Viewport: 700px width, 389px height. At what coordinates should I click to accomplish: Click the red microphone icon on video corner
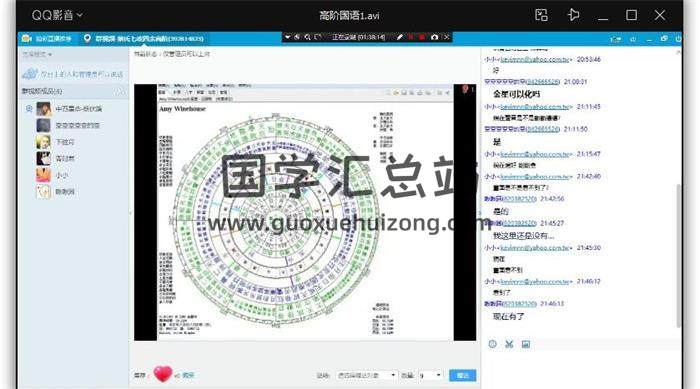tap(466, 89)
